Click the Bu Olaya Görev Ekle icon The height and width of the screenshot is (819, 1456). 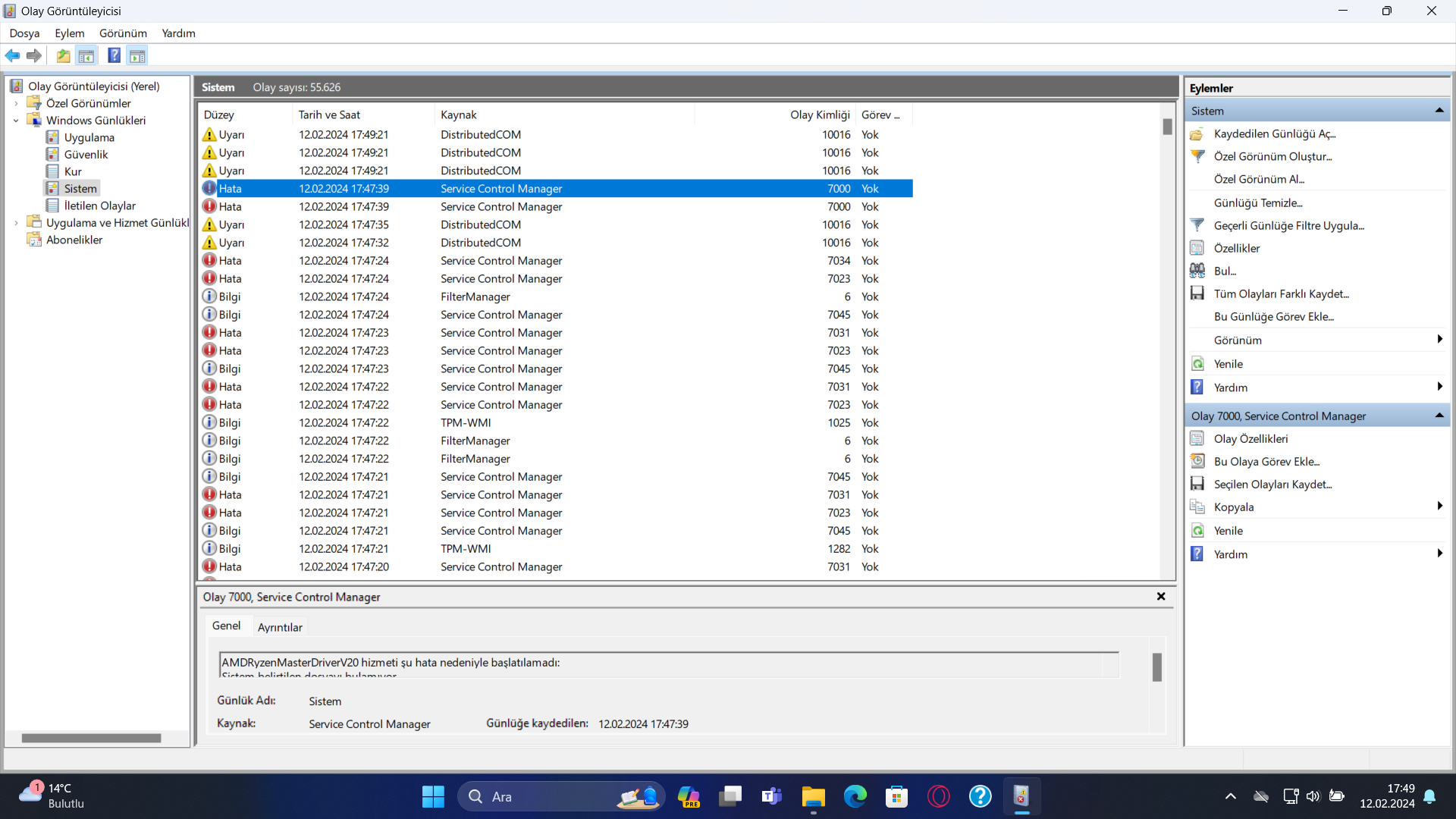click(1197, 461)
